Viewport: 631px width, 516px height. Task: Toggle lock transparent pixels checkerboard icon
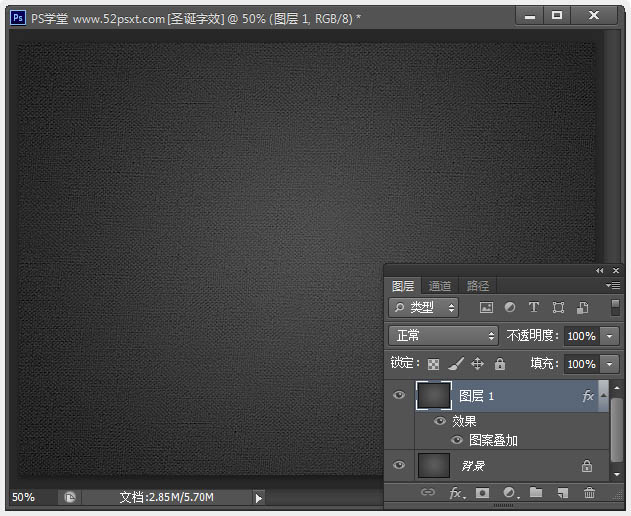(434, 365)
